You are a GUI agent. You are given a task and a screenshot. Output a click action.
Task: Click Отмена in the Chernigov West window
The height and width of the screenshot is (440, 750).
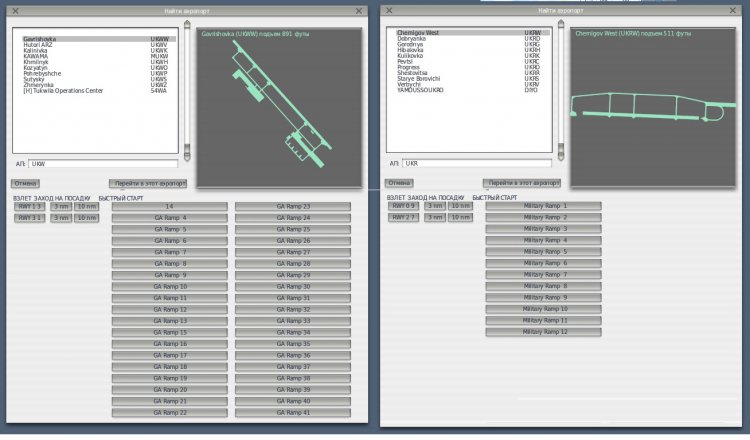click(x=399, y=183)
